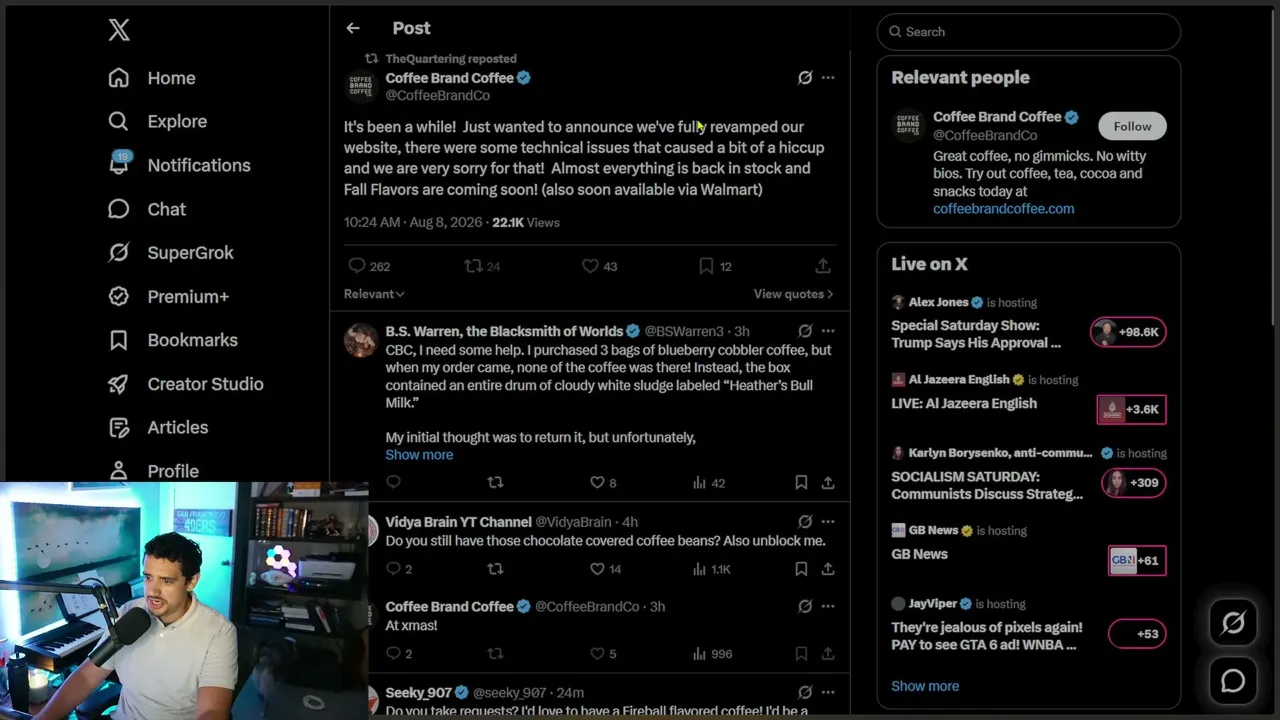1280x720 pixels.
Task: Open the coffeebrandcoffee.com link
Action: point(1003,209)
